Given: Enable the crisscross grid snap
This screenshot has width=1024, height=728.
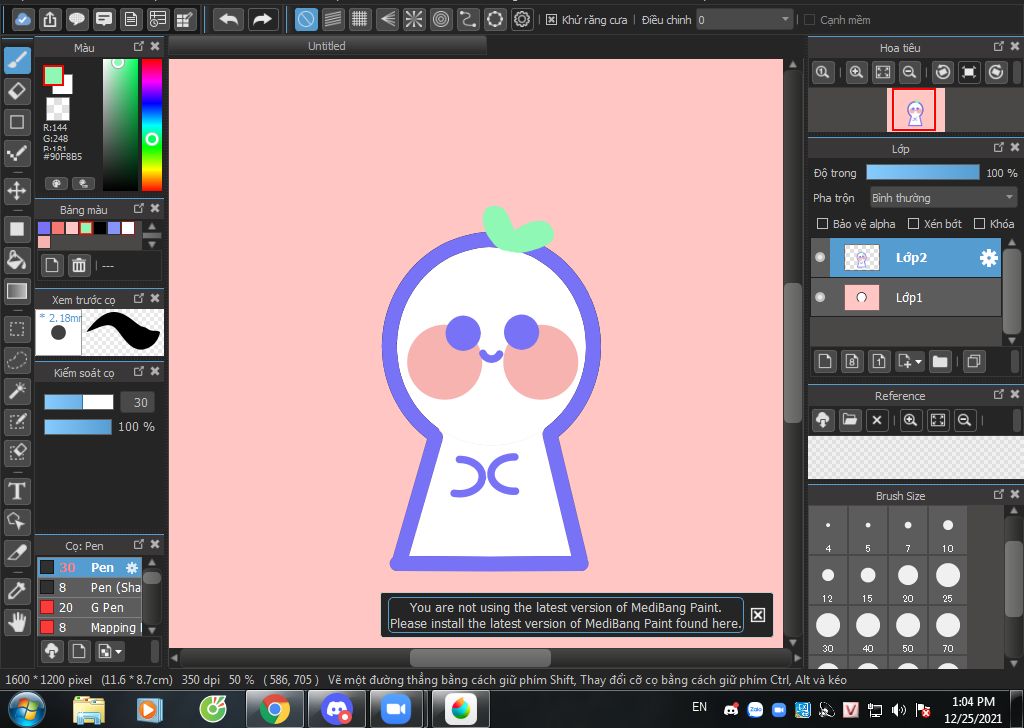Looking at the screenshot, I should coord(359,19).
